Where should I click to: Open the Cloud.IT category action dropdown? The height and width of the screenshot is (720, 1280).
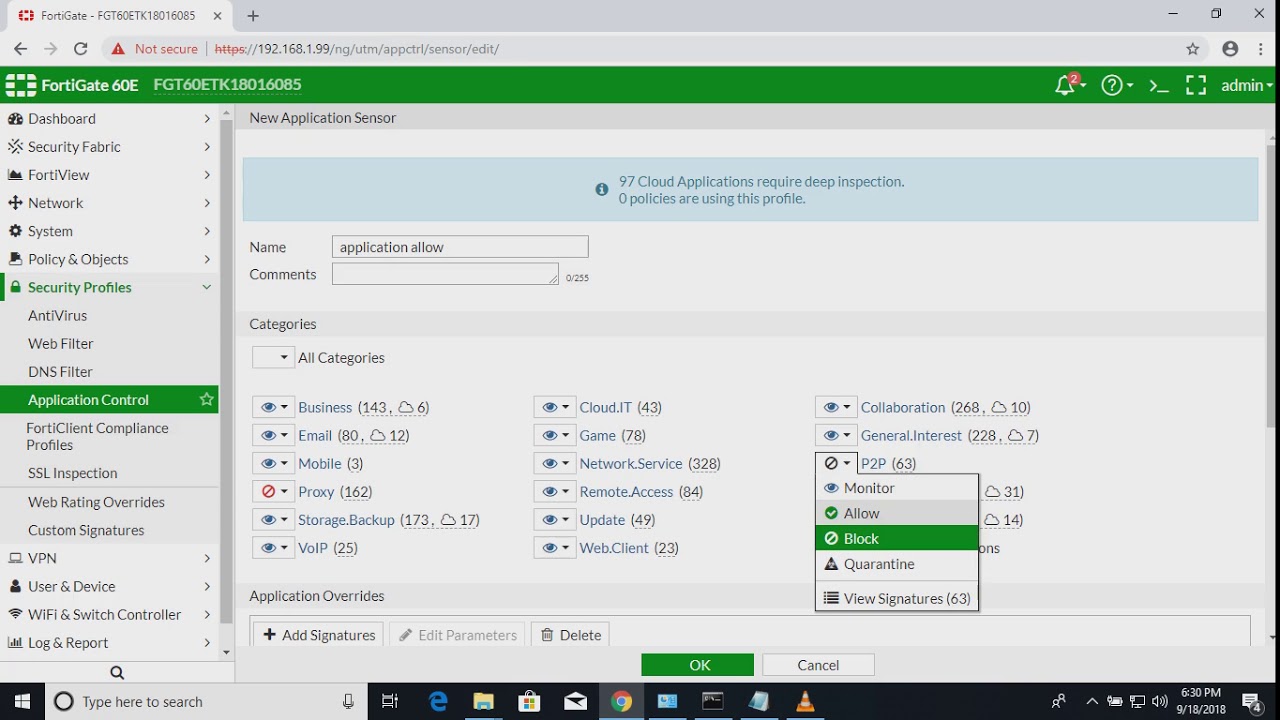click(x=555, y=407)
